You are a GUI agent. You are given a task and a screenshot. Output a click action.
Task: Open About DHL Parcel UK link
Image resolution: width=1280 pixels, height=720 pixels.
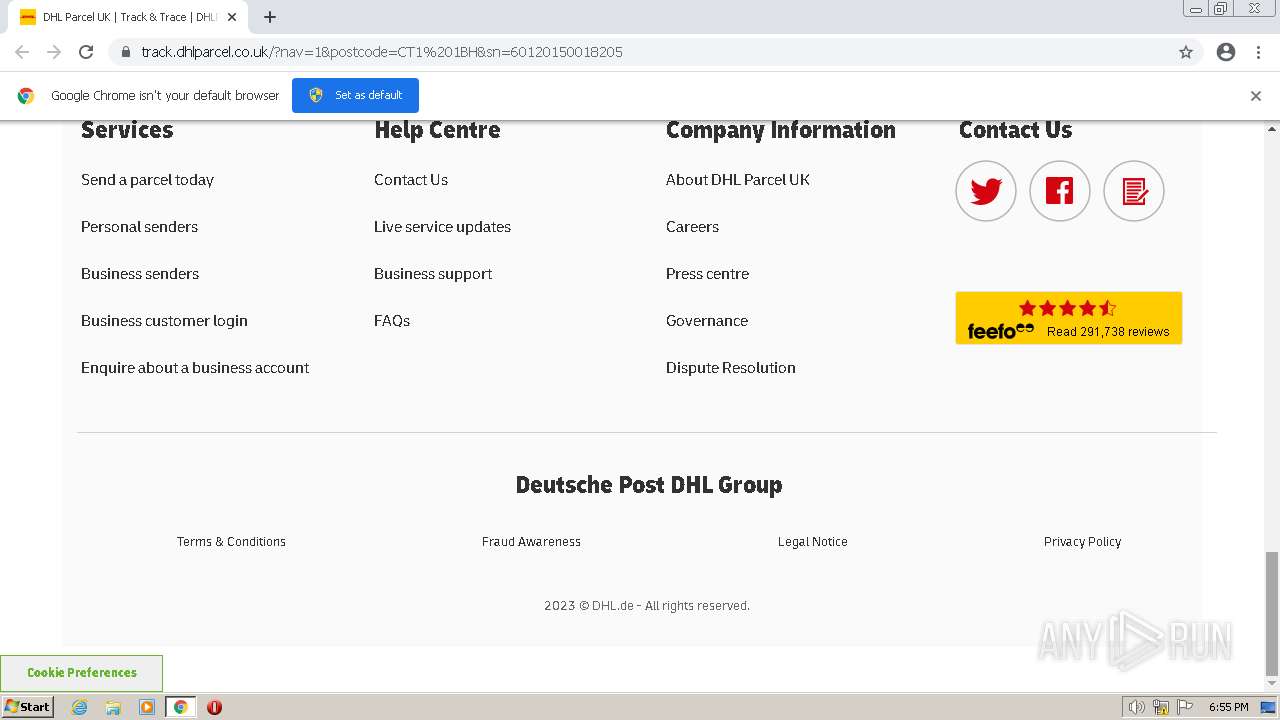738,180
